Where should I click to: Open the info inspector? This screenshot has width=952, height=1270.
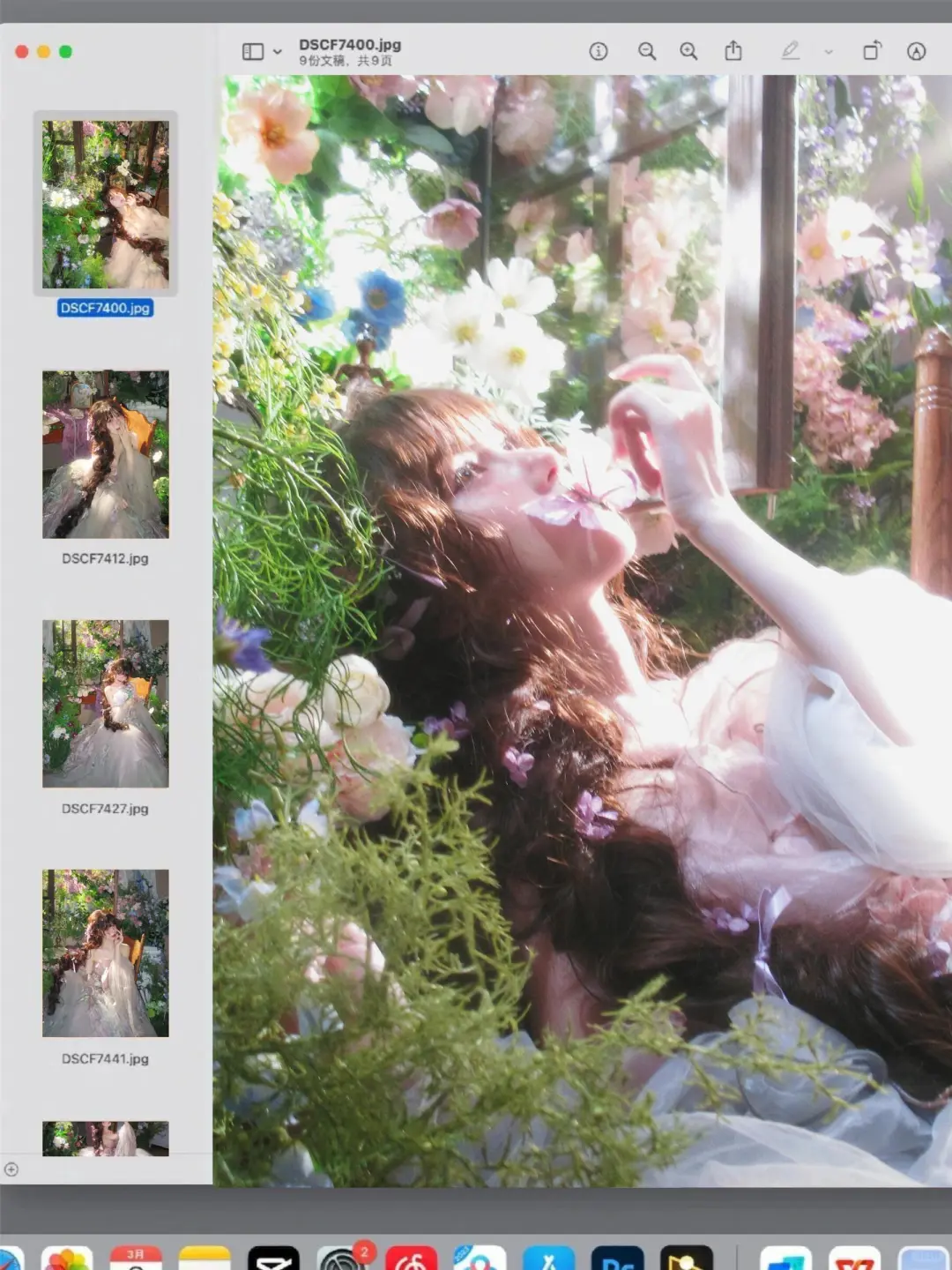tap(599, 51)
